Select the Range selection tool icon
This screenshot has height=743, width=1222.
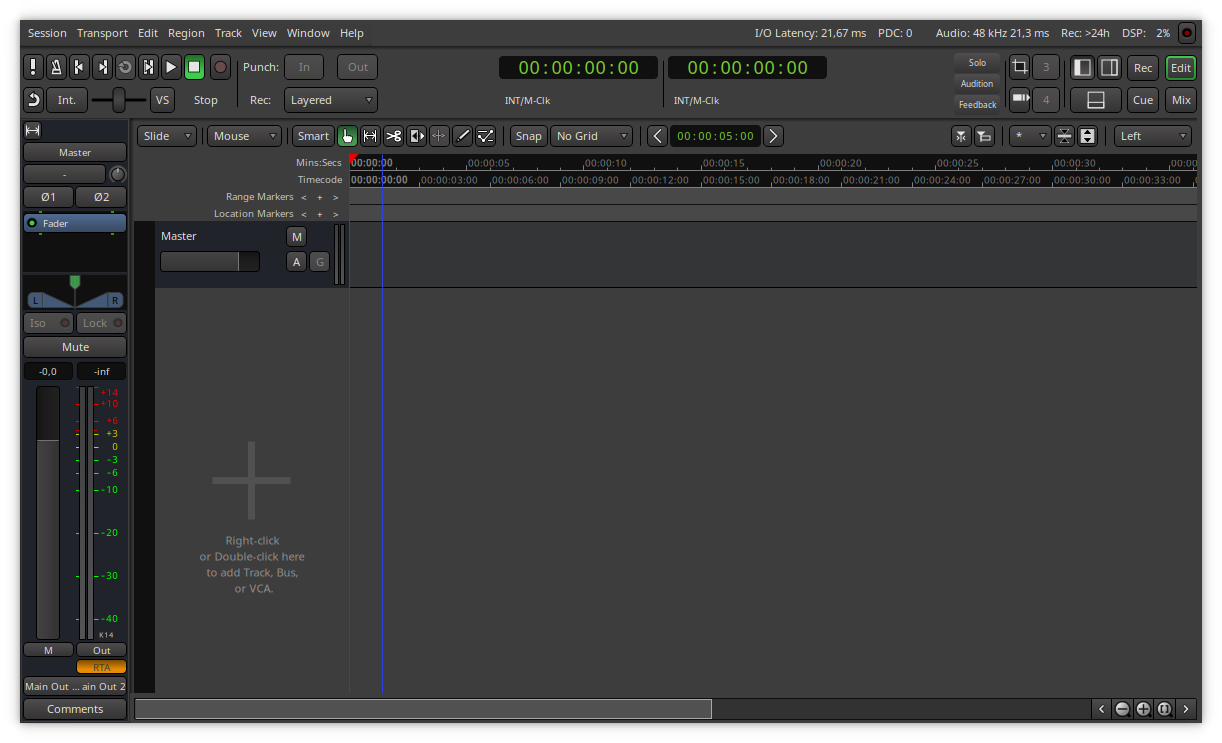(x=370, y=136)
